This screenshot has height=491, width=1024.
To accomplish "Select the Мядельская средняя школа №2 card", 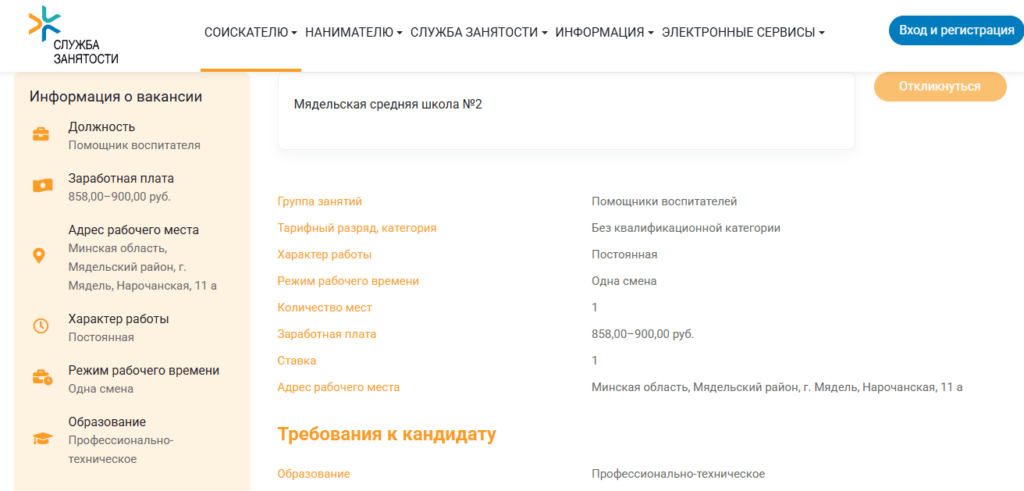I will (566, 110).
